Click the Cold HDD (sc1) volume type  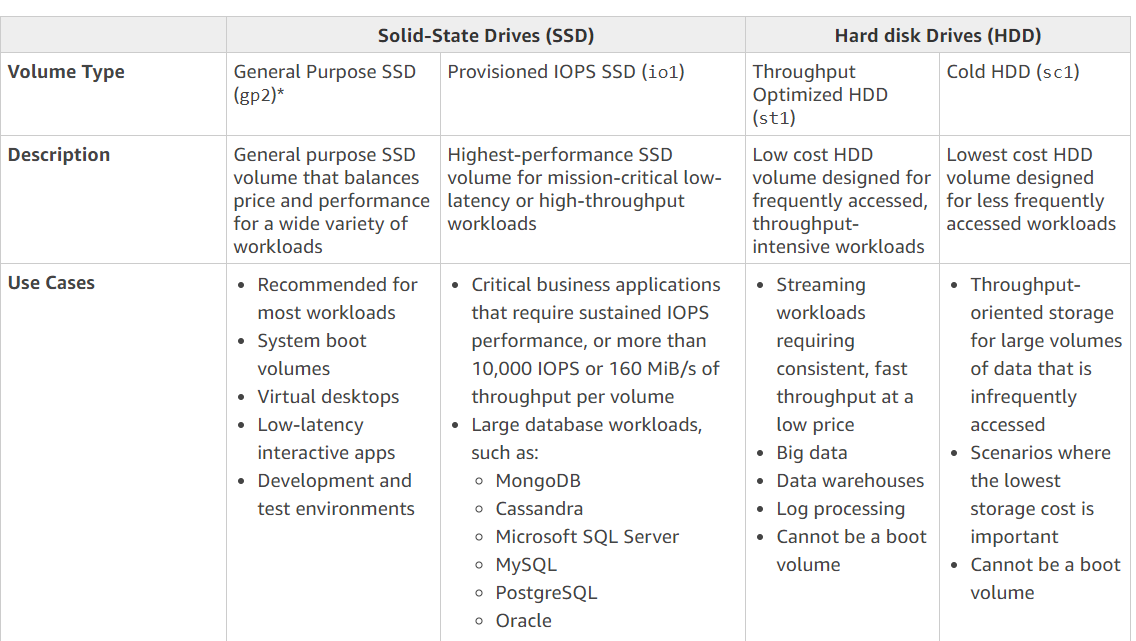pyautogui.click(x=1013, y=72)
